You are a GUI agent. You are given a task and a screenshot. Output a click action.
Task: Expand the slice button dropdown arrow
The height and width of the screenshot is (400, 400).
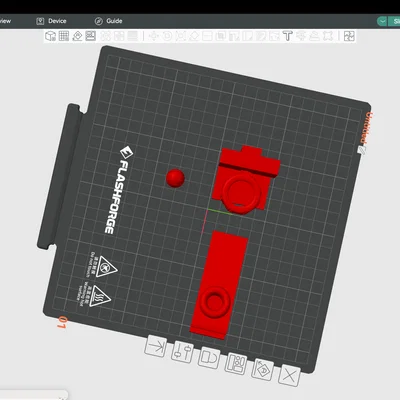[x=382, y=21]
